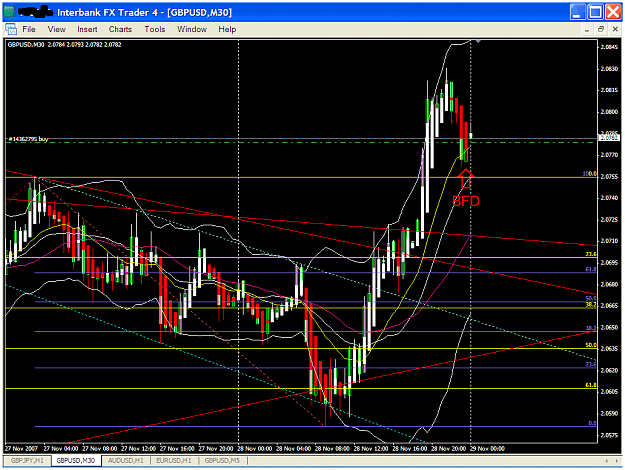
Task: Open the Insert menu
Action: (87, 29)
